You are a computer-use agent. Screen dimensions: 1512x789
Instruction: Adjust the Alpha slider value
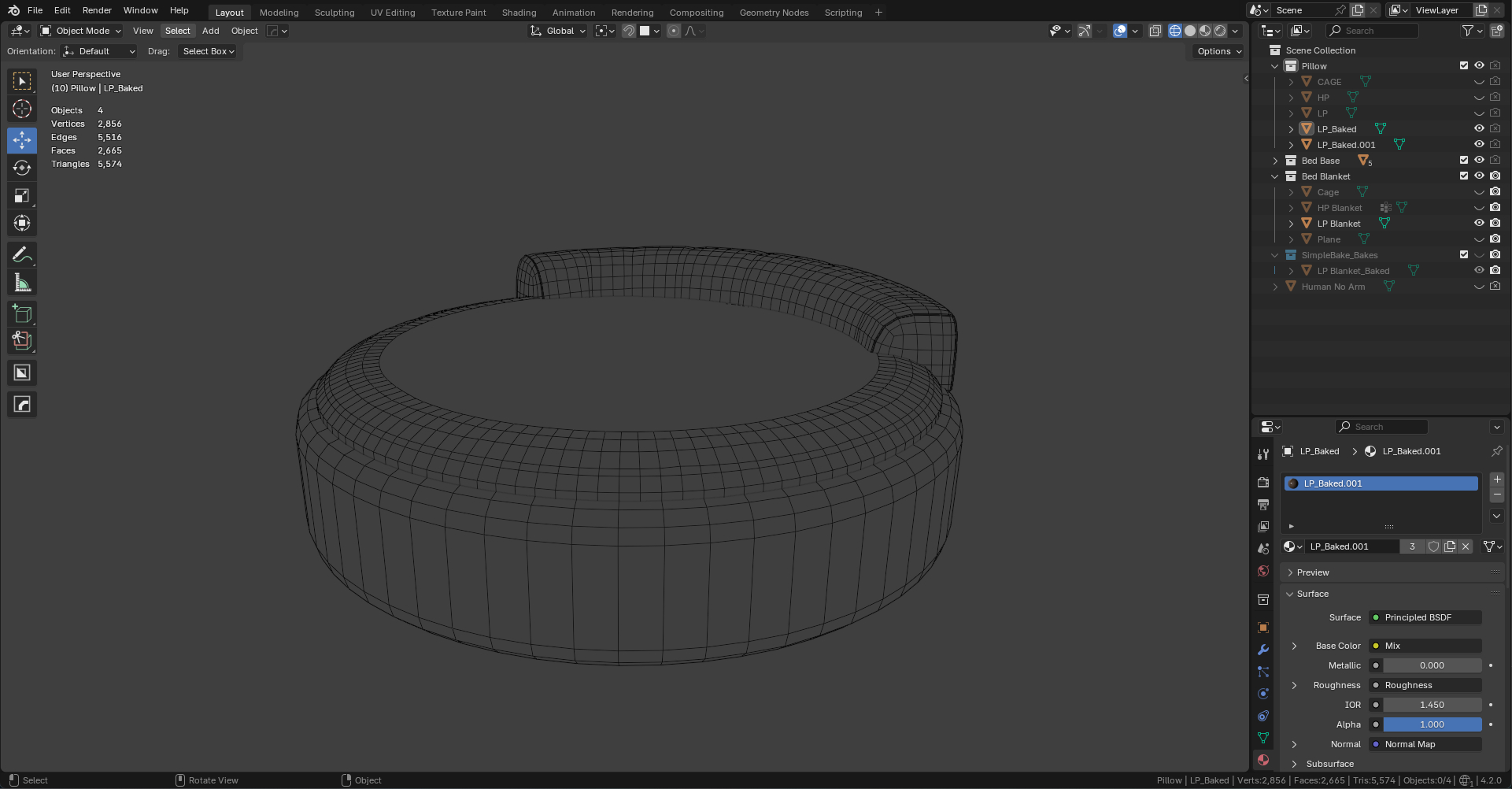pyautogui.click(x=1432, y=724)
